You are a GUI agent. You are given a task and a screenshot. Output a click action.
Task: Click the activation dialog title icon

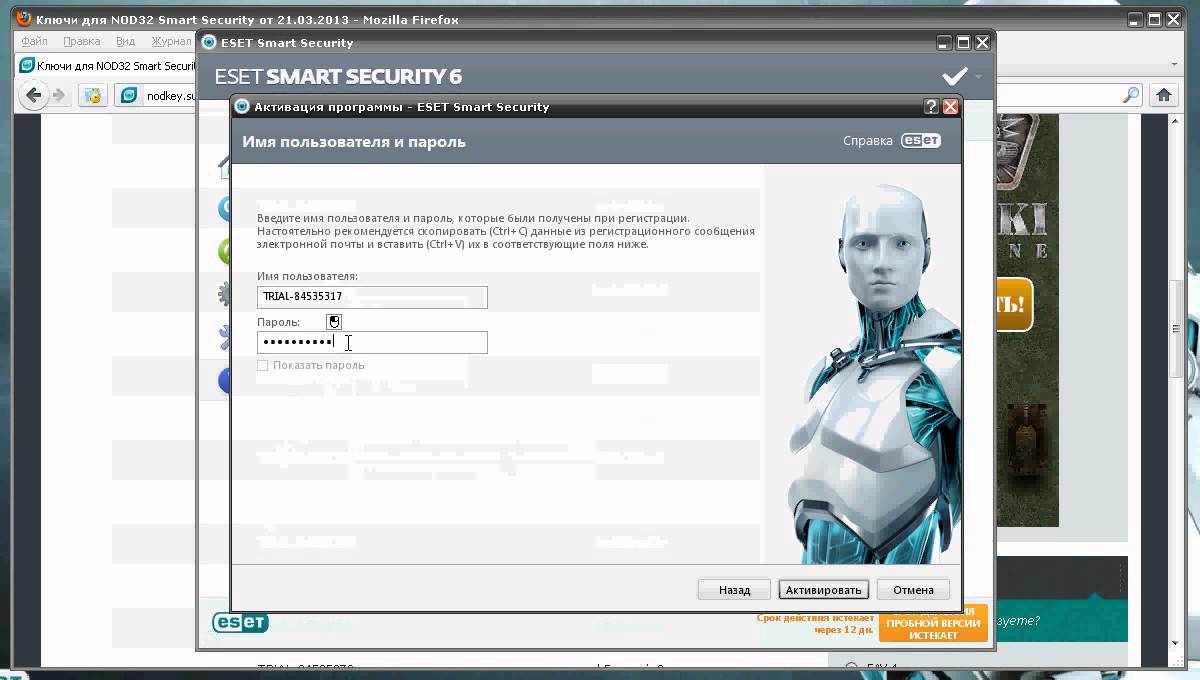point(242,106)
